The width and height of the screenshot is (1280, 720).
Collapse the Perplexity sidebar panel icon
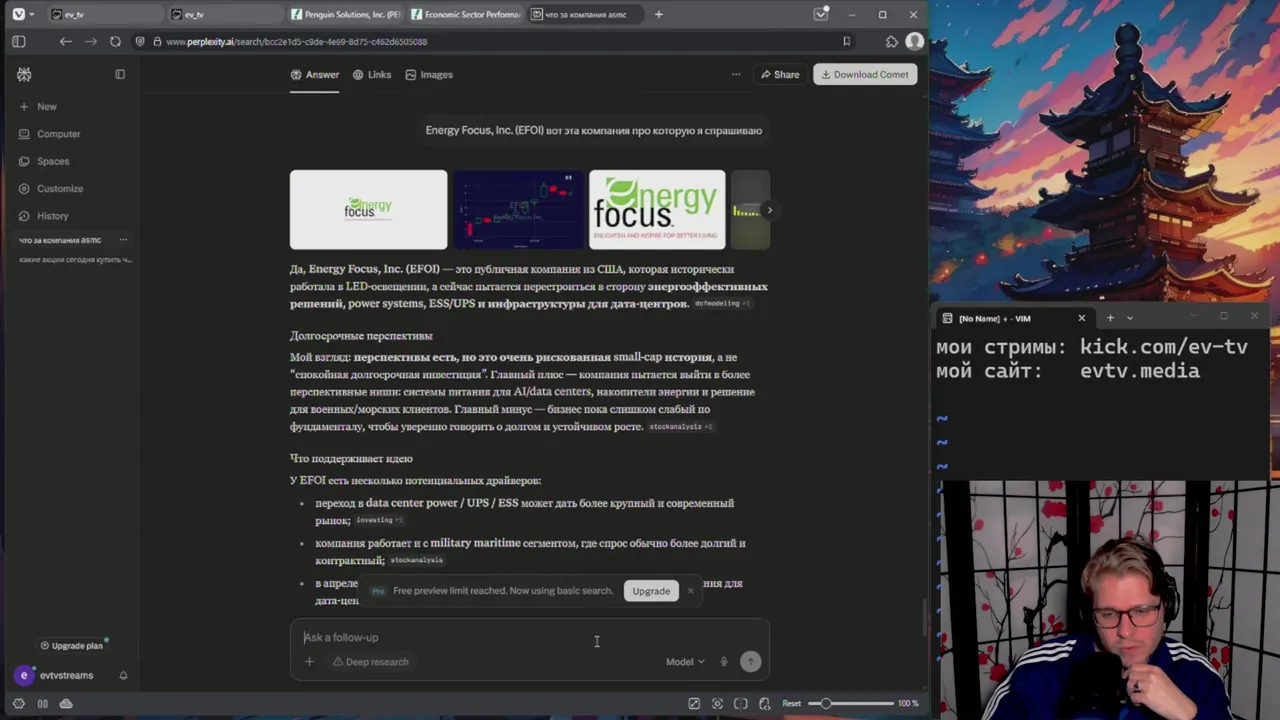pyautogui.click(x=120, y=74)
